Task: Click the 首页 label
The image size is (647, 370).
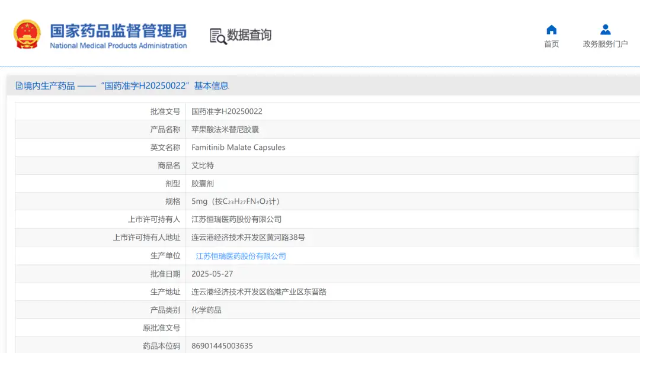Action: (x=551, y=44)
